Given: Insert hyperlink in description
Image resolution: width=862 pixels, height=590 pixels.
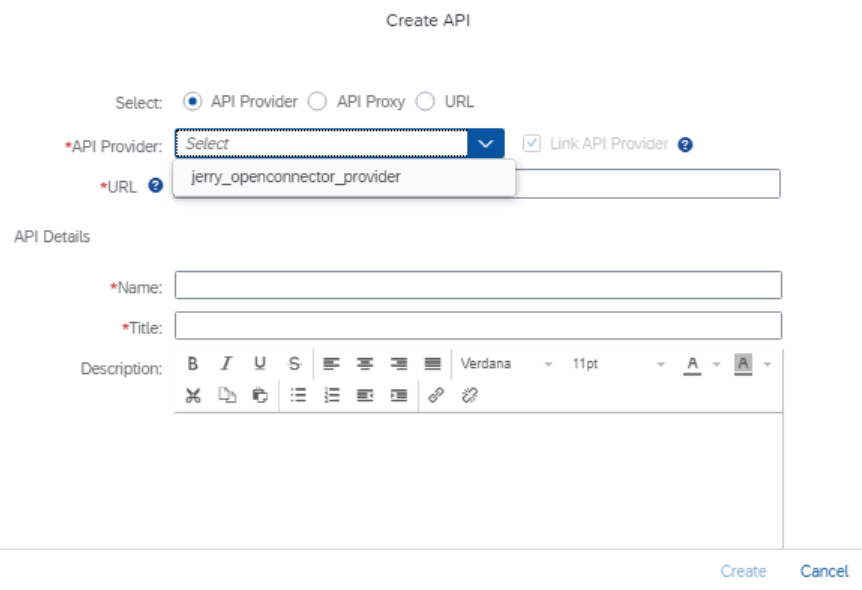Looking at the screenshot, I should (x=436, y=395).
